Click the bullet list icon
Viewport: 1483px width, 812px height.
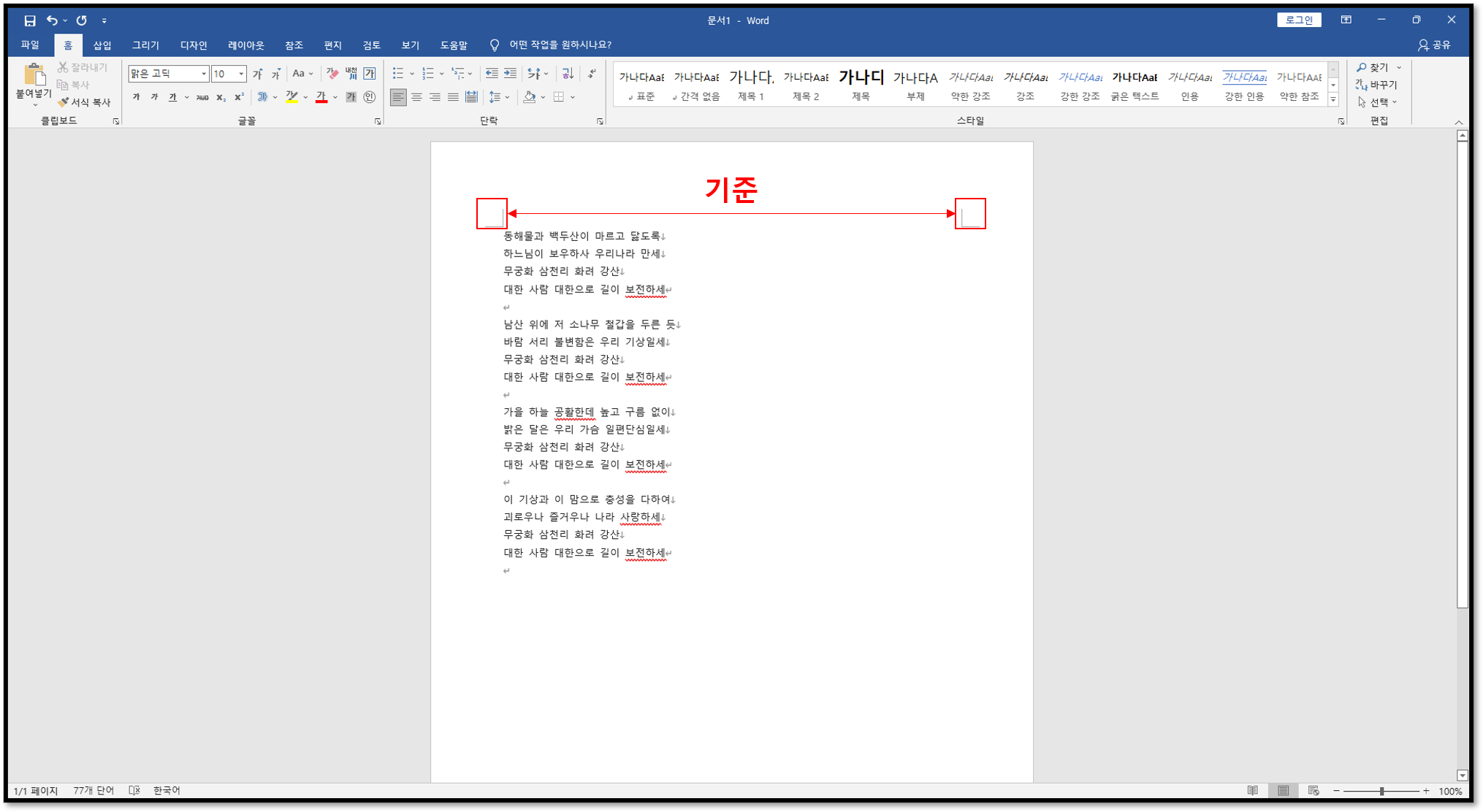[x=398, y=74]
